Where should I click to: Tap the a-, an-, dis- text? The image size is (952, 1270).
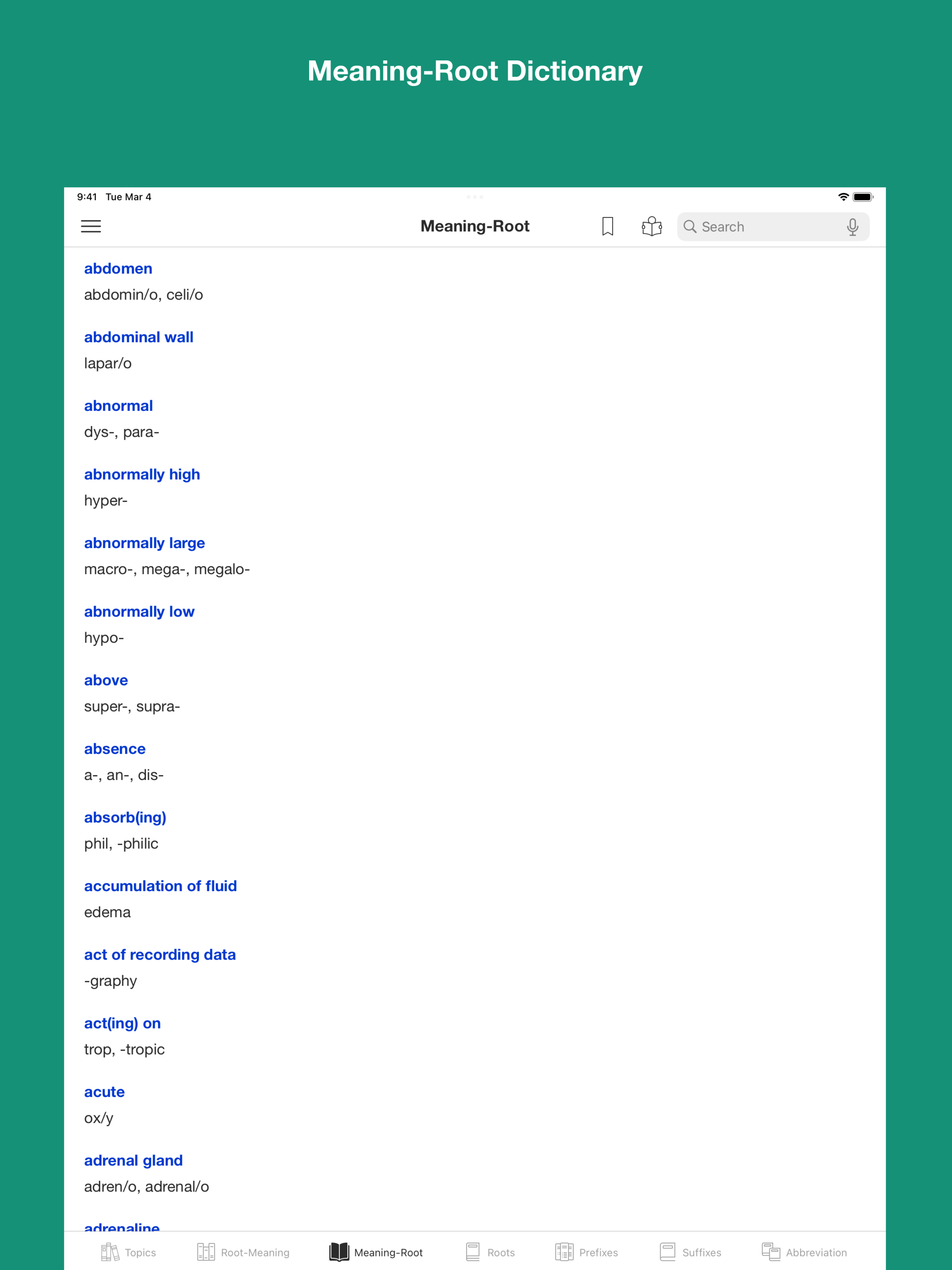coord(124,775)
